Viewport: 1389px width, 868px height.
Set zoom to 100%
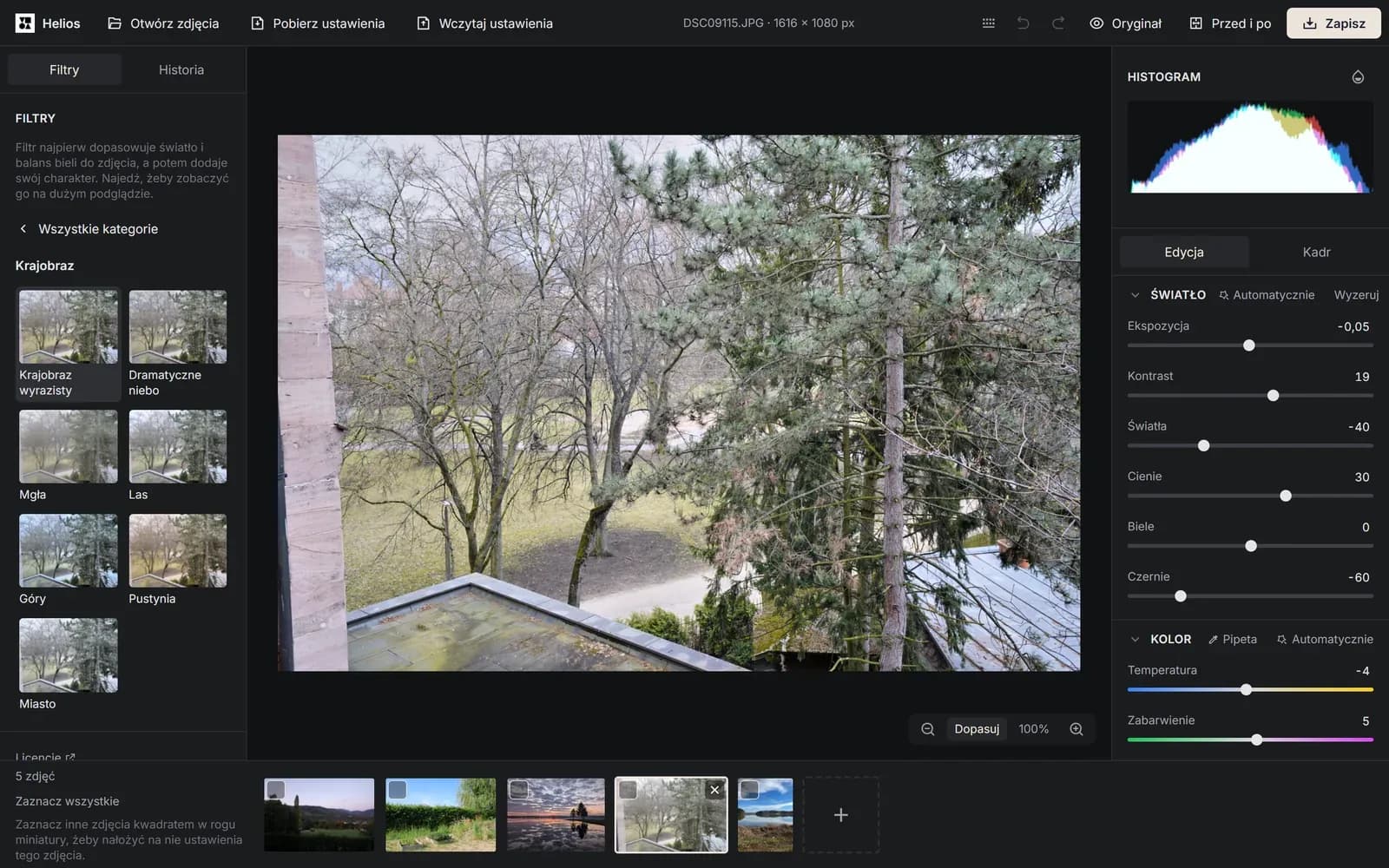click(x=1033, y=729)
